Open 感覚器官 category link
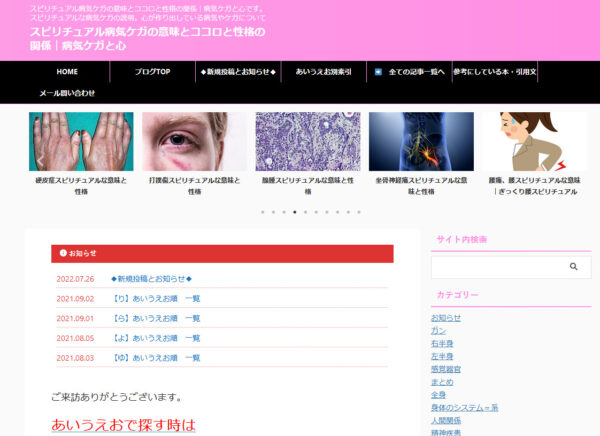The image size is (600, 436). pyautogui.click(x=446, y=369)
